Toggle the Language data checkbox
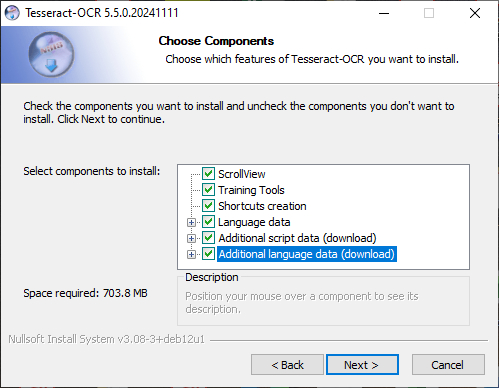Viewport: 499px width, 388px height. 208,222
